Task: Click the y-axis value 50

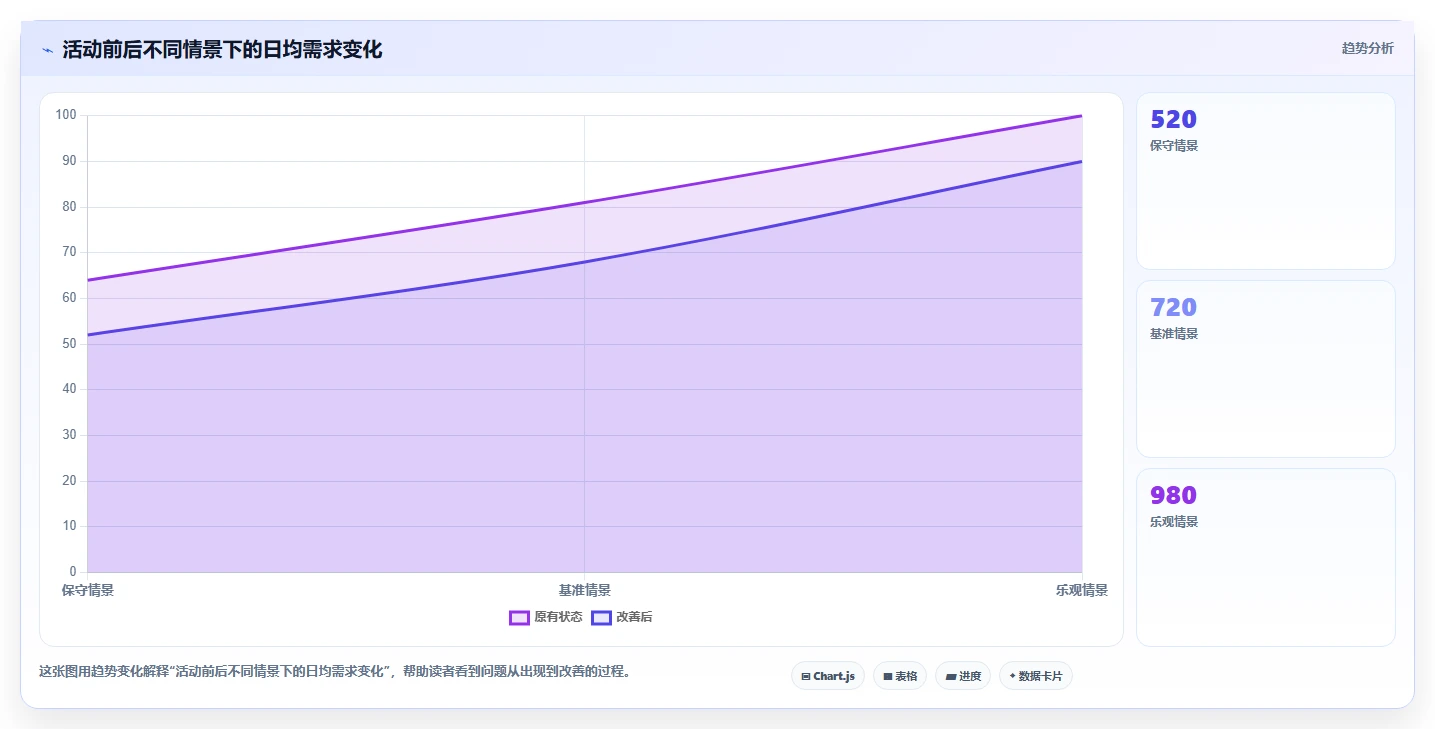Action: coord(69,344)
